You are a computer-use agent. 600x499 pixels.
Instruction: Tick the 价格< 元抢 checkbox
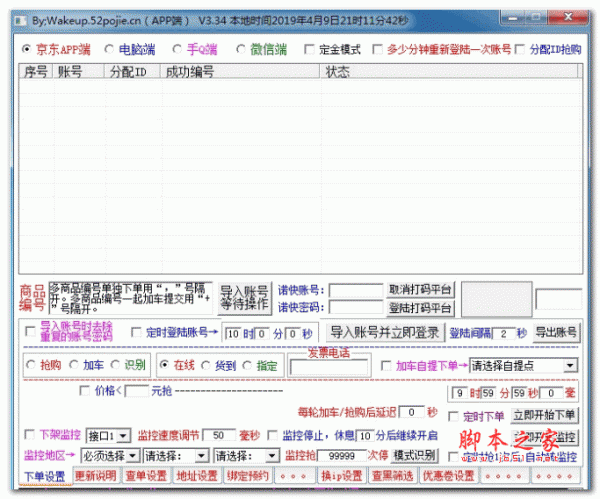coord(84,390)
